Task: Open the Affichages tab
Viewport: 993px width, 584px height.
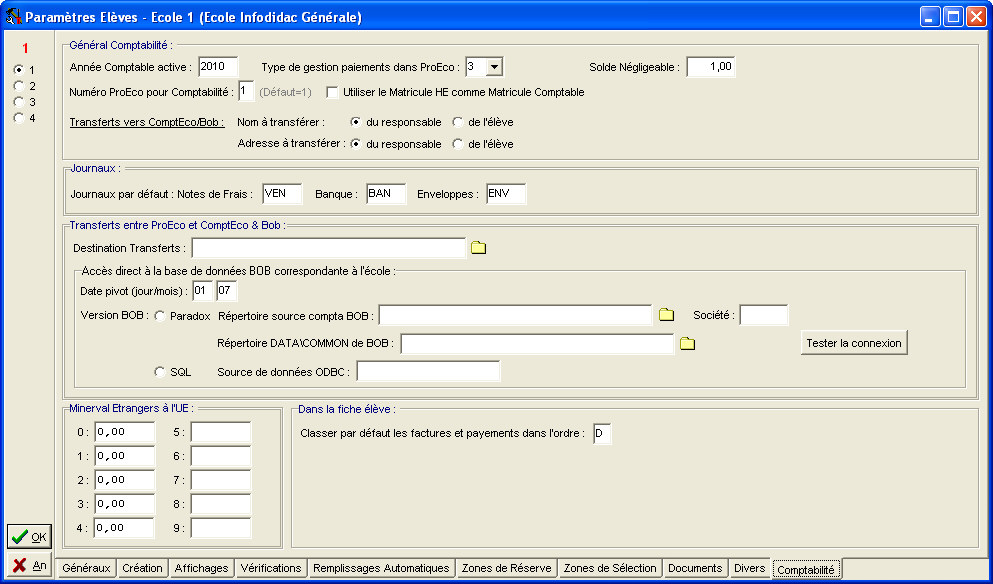Action: point(201,568)
